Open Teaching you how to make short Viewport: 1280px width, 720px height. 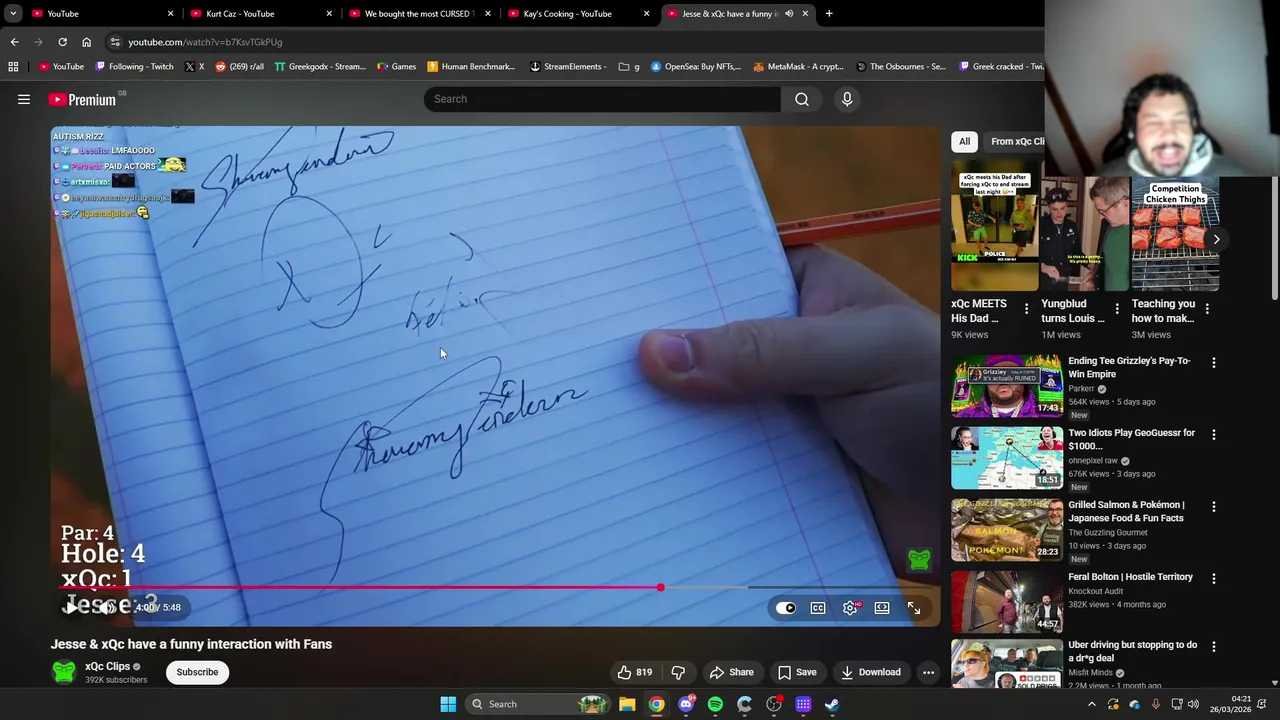(x=1175, y=233)
